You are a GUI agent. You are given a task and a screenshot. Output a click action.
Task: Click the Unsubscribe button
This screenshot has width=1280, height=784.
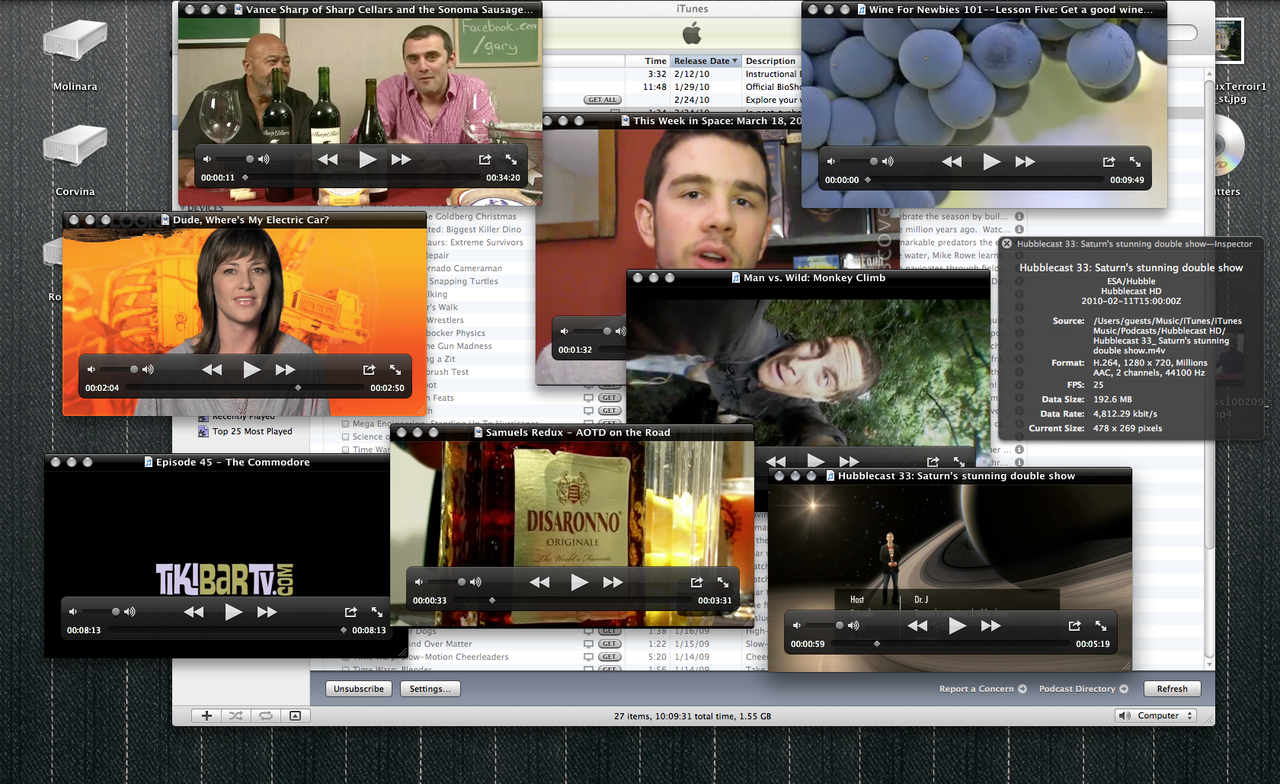coord(359,689)
